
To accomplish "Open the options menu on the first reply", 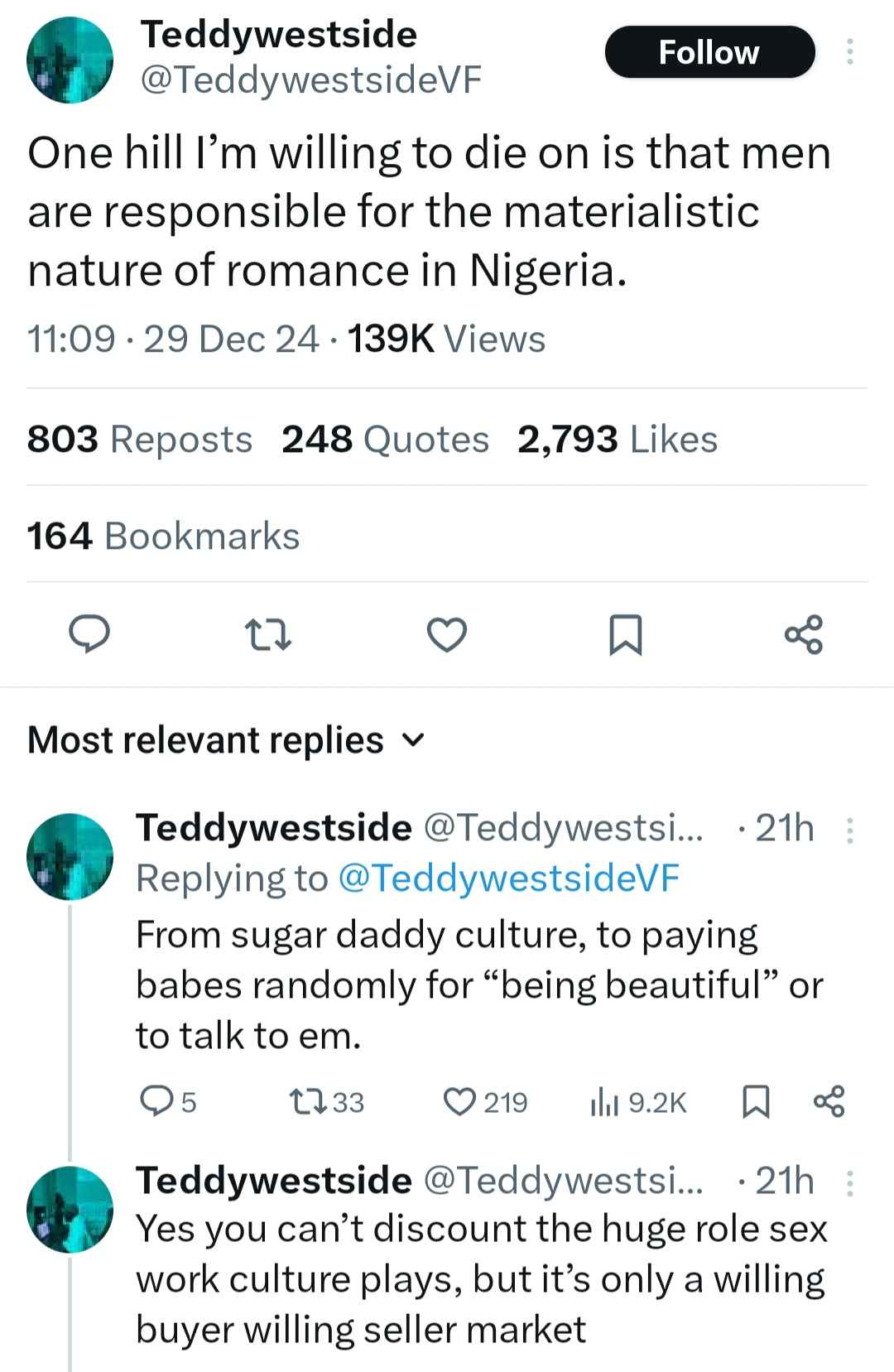I will click(x=849, y=830).
